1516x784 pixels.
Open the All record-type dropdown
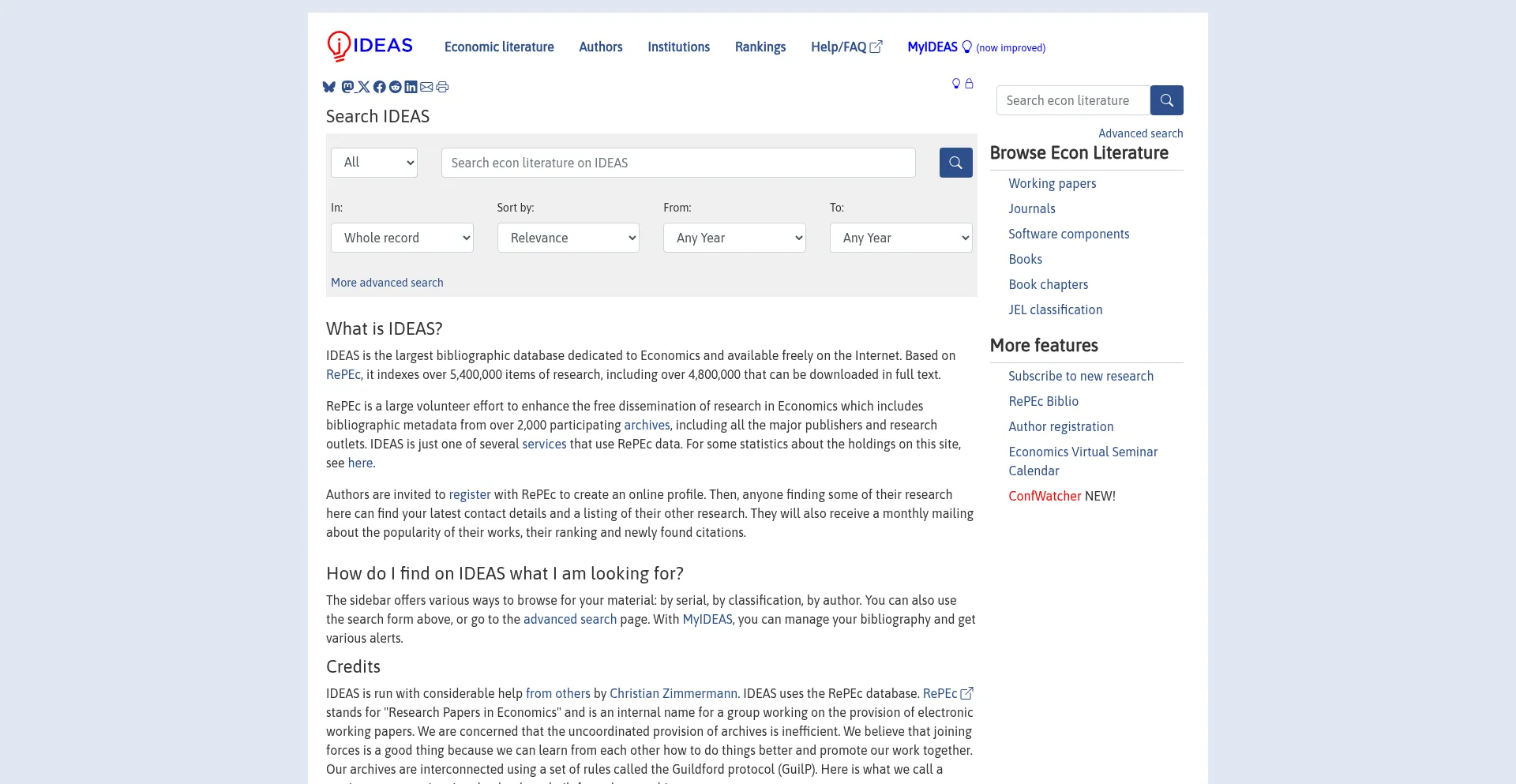click(x=374, y=163)
